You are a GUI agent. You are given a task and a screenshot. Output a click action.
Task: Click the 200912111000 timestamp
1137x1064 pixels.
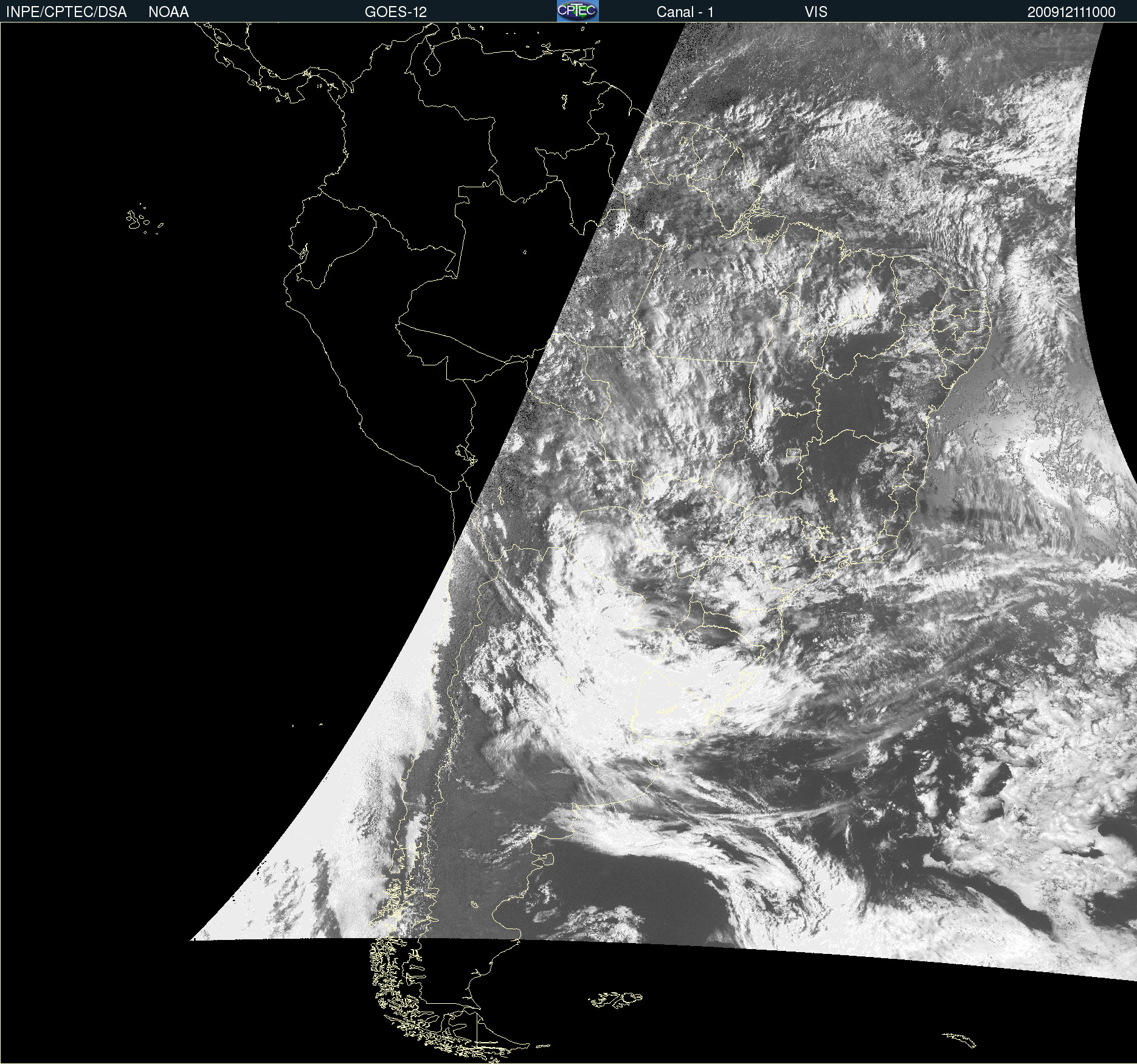pyautogui.click(x=1071, y=12)
